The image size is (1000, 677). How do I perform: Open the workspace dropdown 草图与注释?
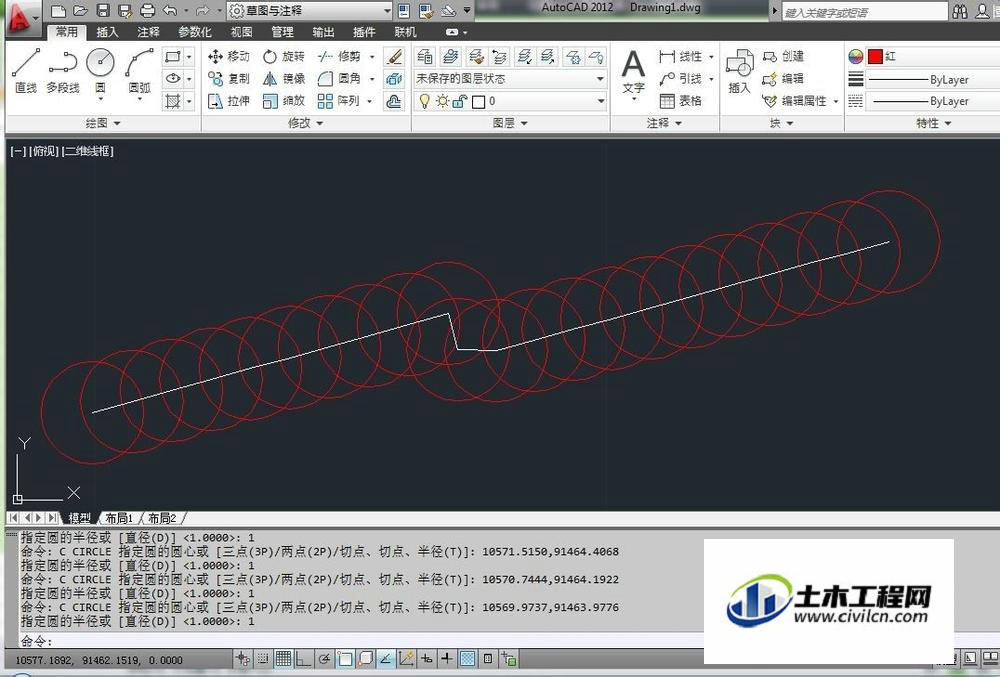(310, 11)
